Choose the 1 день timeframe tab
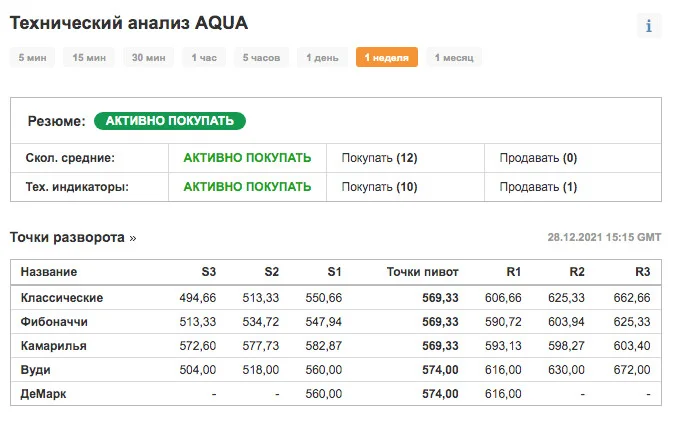673x427 pixels. click(x=322, y=58)
